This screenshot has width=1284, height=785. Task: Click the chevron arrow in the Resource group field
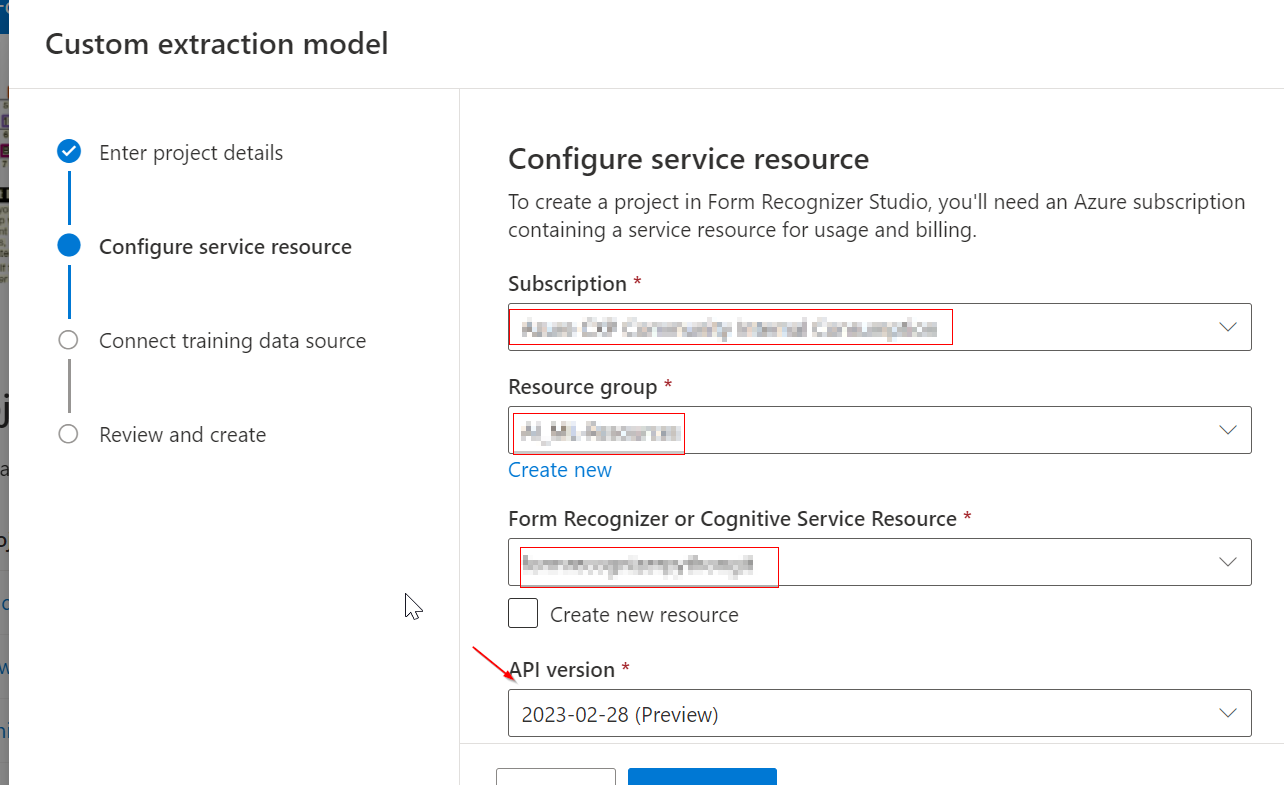coord(1228,430)
